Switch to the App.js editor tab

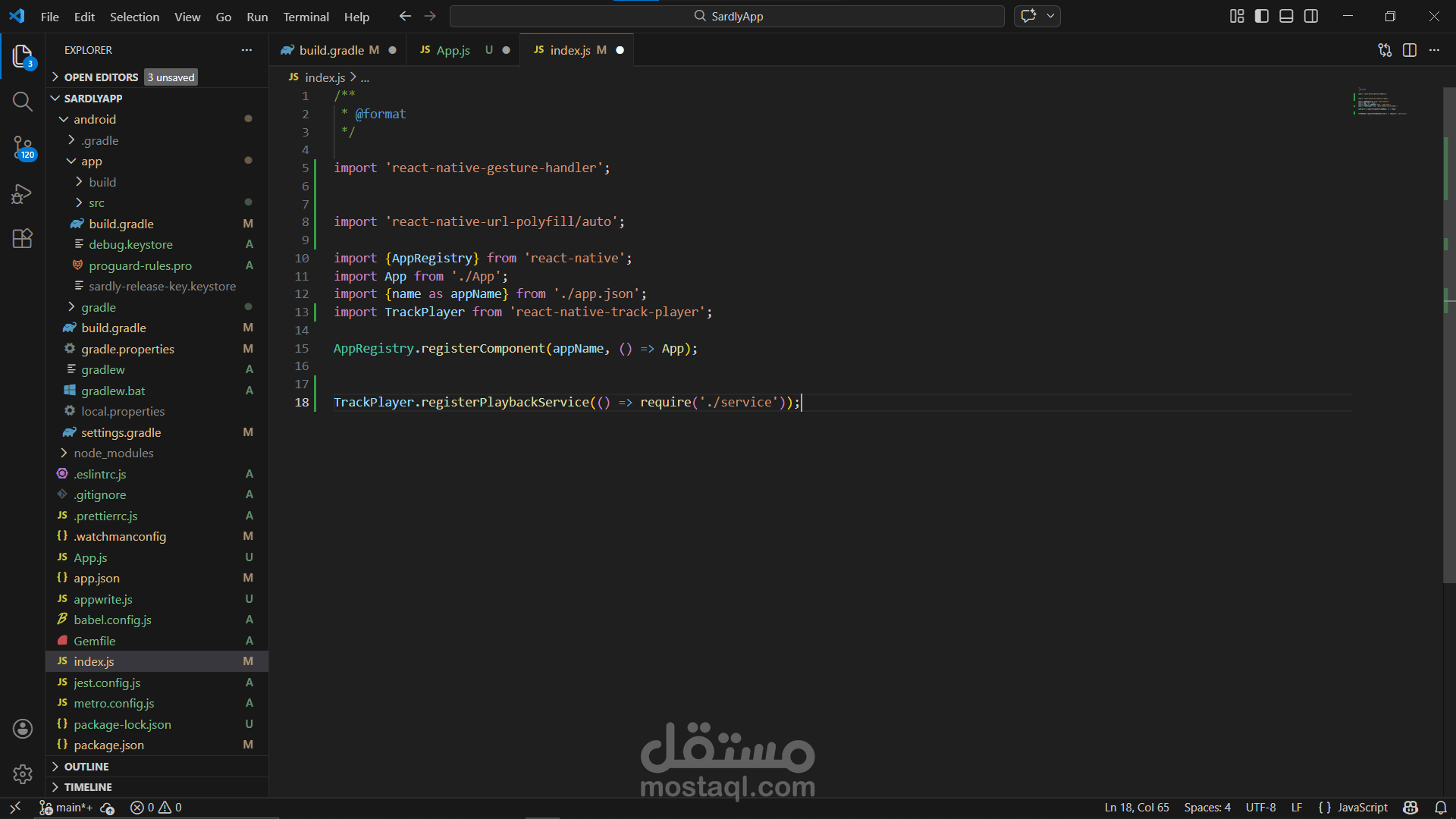tap(453, 50)
